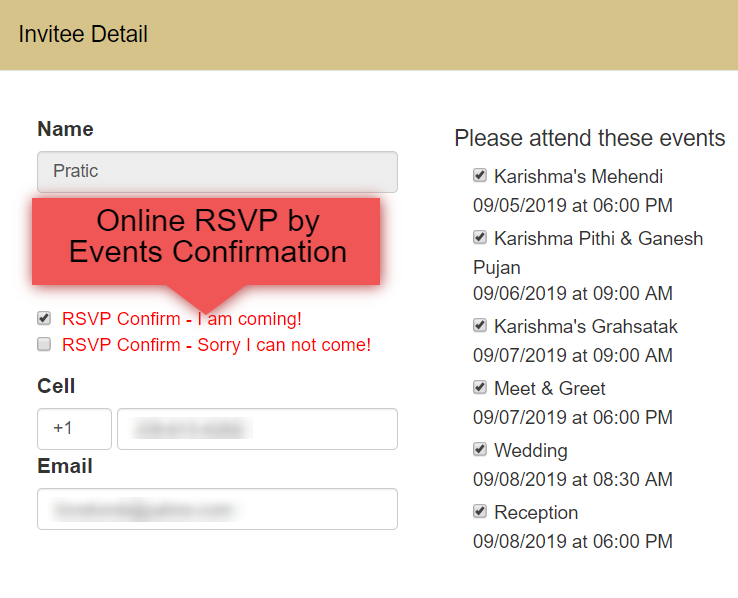Click the red Online RSVP callout banner

206,241
